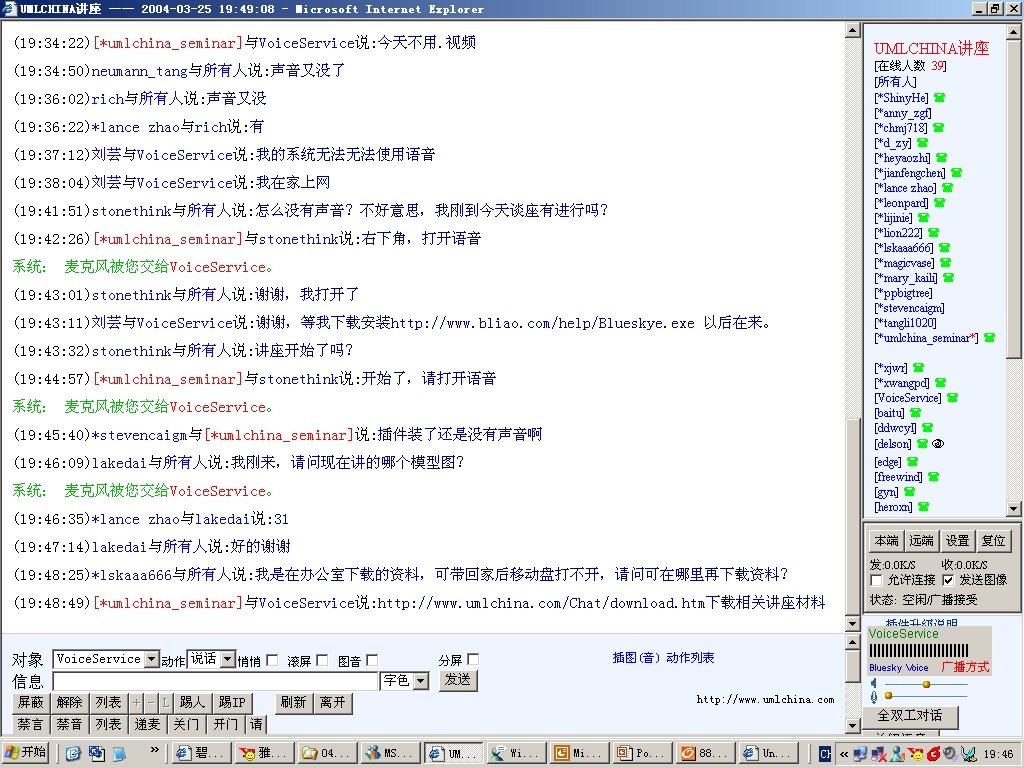Switch to the Po... PowerPoint taskbar button
1024x768 pixels.
643,753
